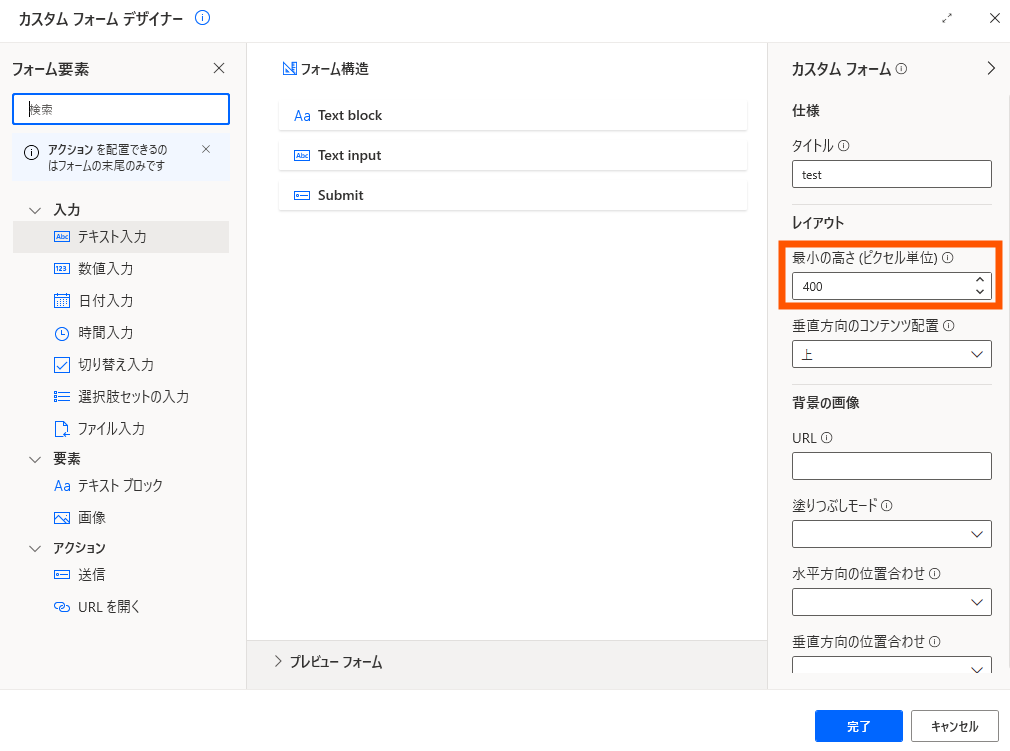Collapse the 入力 category
Viewport: 1010px width, 751px height.
(35, 210)
